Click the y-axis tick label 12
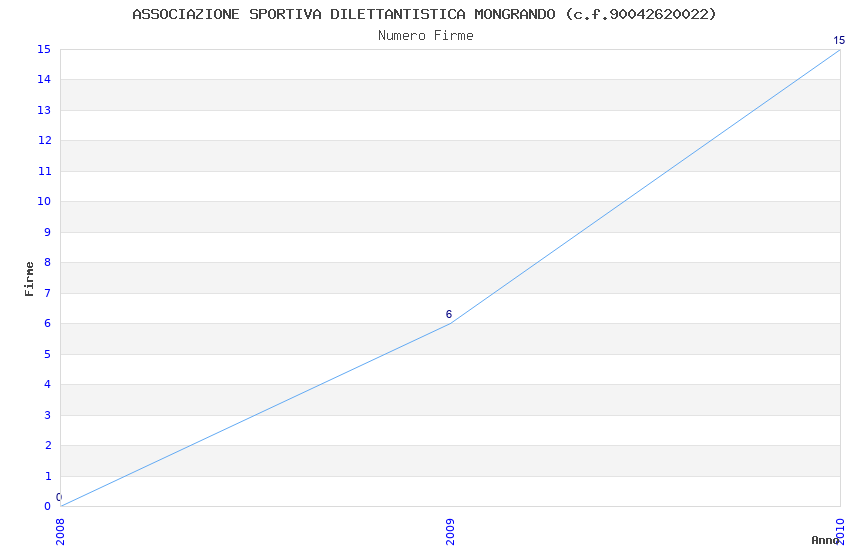The width and height of the screenshot is (850, 550). point(44,140)
